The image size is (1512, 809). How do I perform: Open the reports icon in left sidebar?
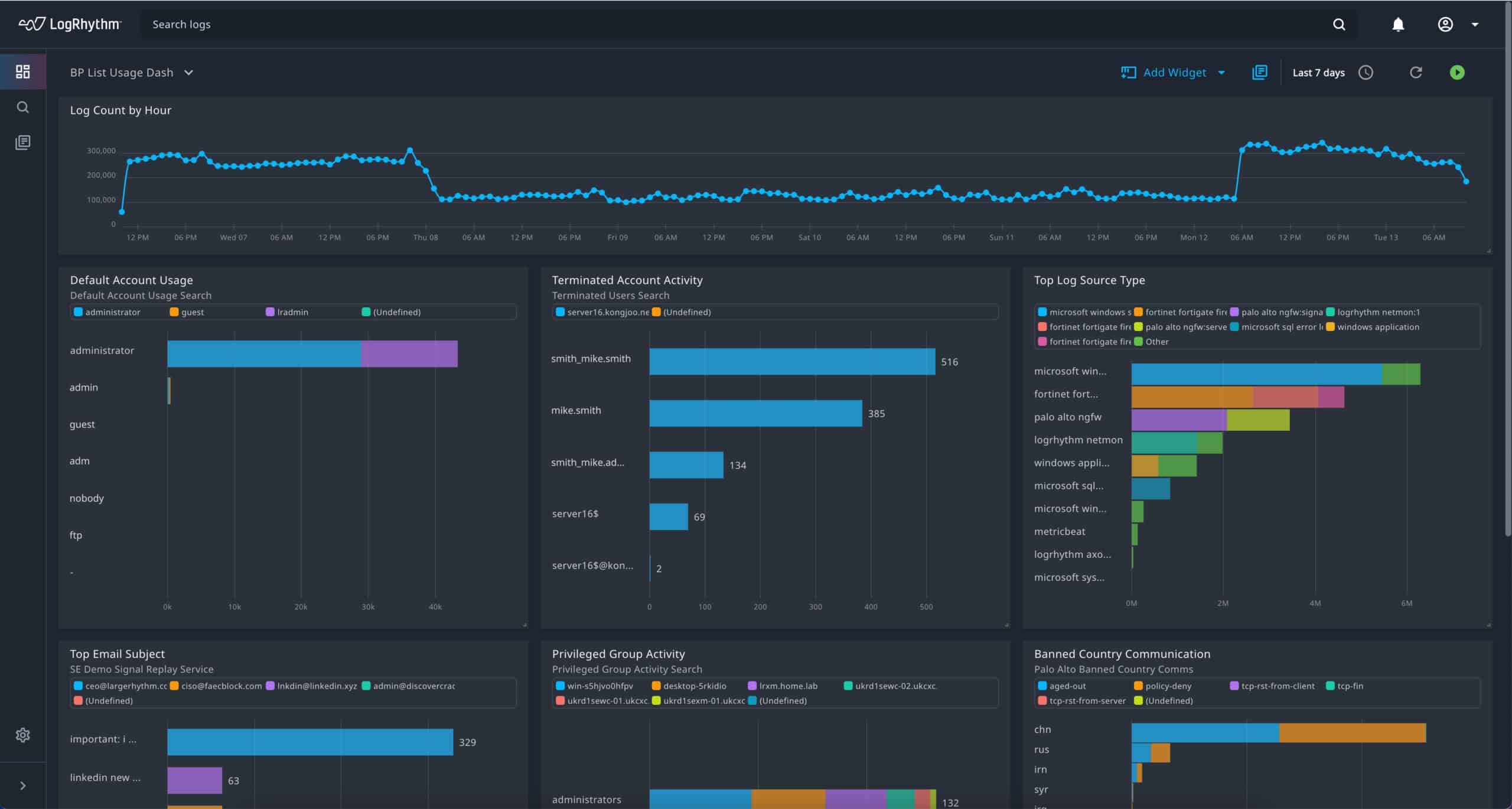(x=22, y=142)
